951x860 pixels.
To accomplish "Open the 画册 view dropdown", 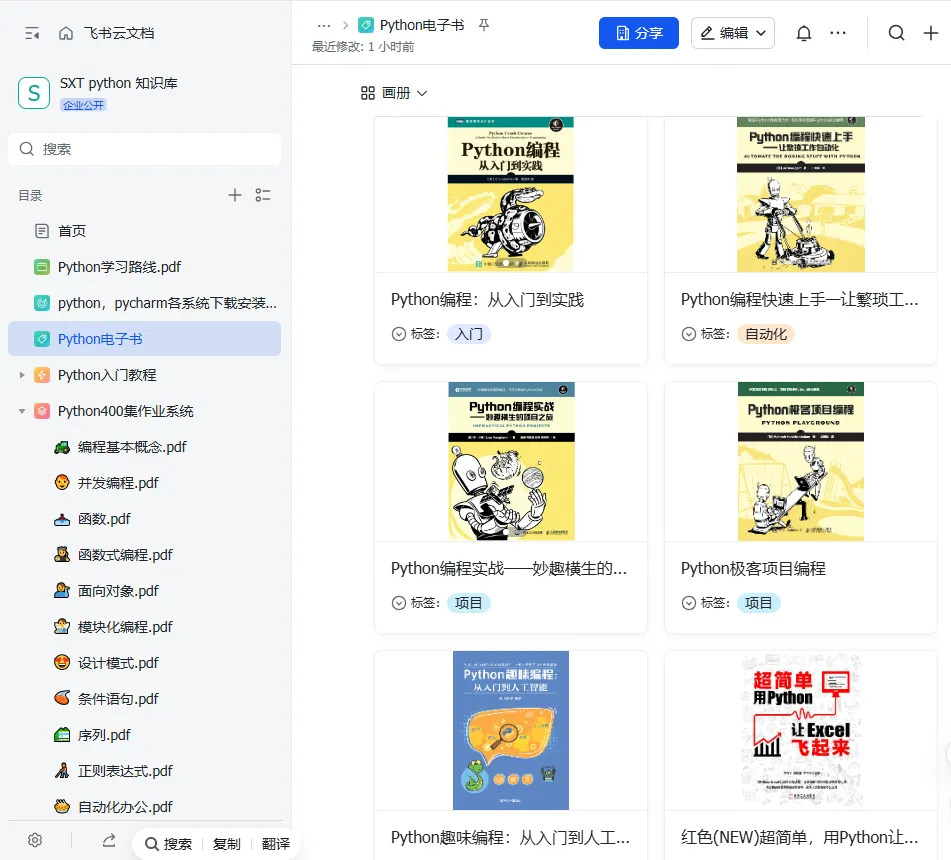I will (x=395, y=93).
